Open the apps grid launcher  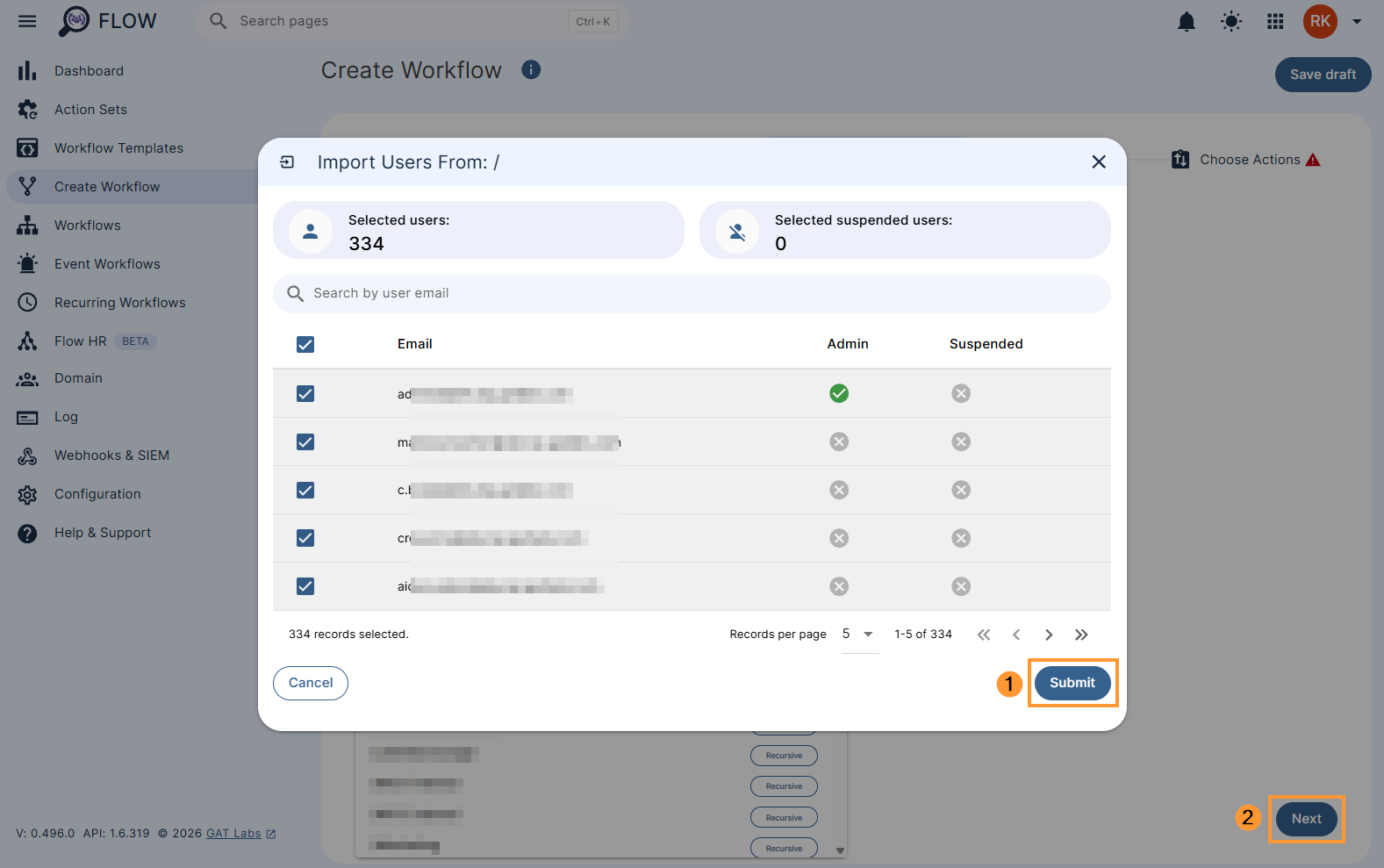tap(1275, 21)
